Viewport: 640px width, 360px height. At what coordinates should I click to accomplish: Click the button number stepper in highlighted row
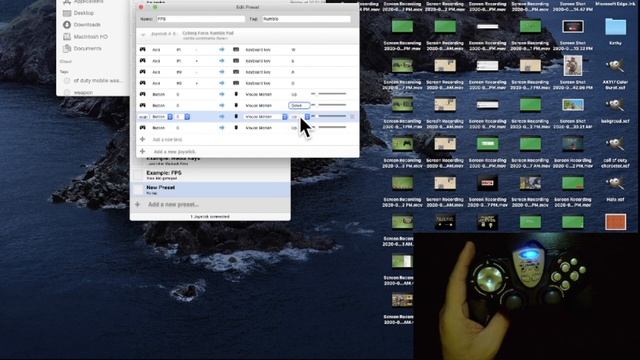click(x=187, y=117)
